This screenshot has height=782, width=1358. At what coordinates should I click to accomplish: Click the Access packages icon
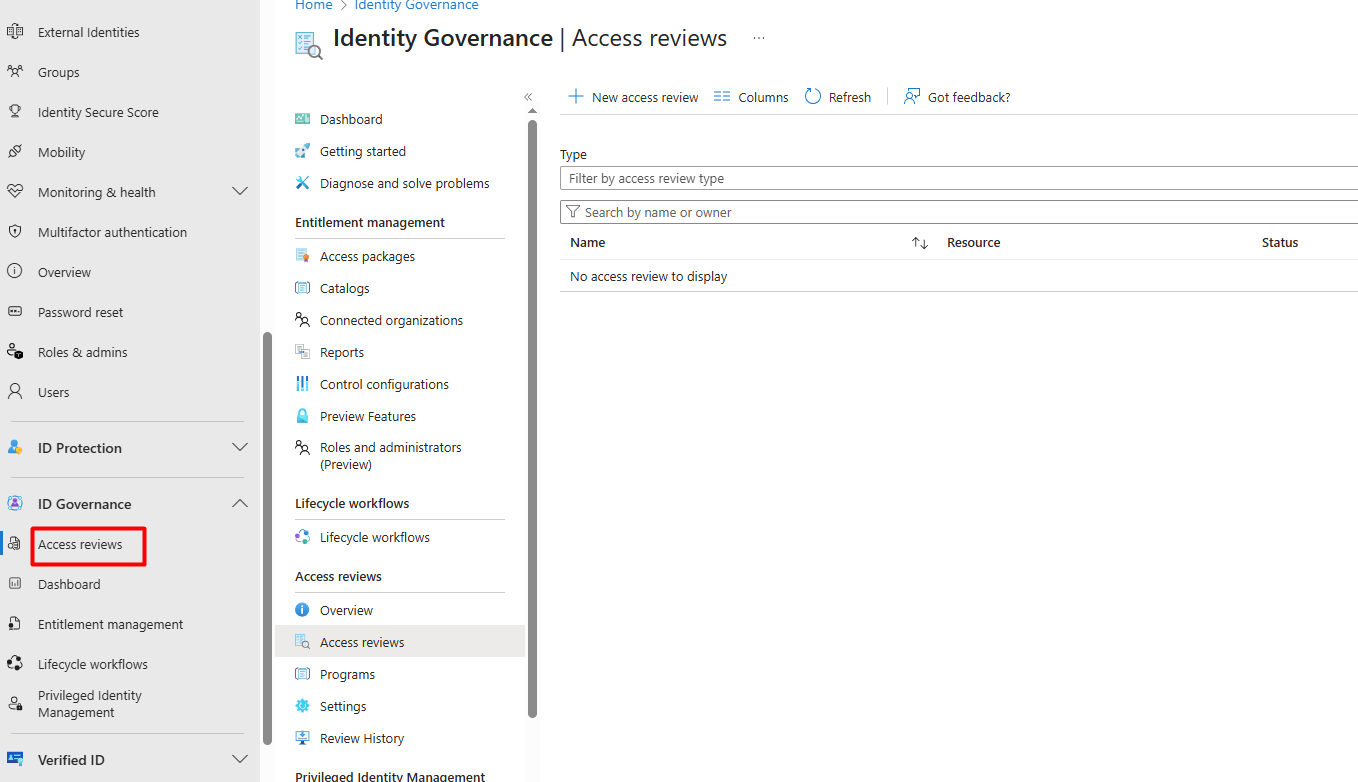pyautogui.click(x=302, y=256)
